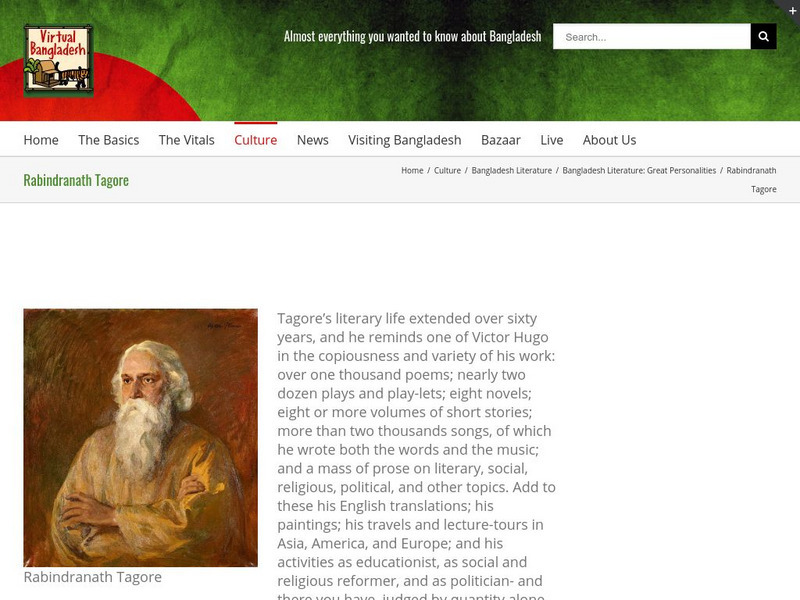Follow Bangladesh Literature breadcrumb link
The width and height of the screenshot is (800, 600).
click(x=512, y=170)
